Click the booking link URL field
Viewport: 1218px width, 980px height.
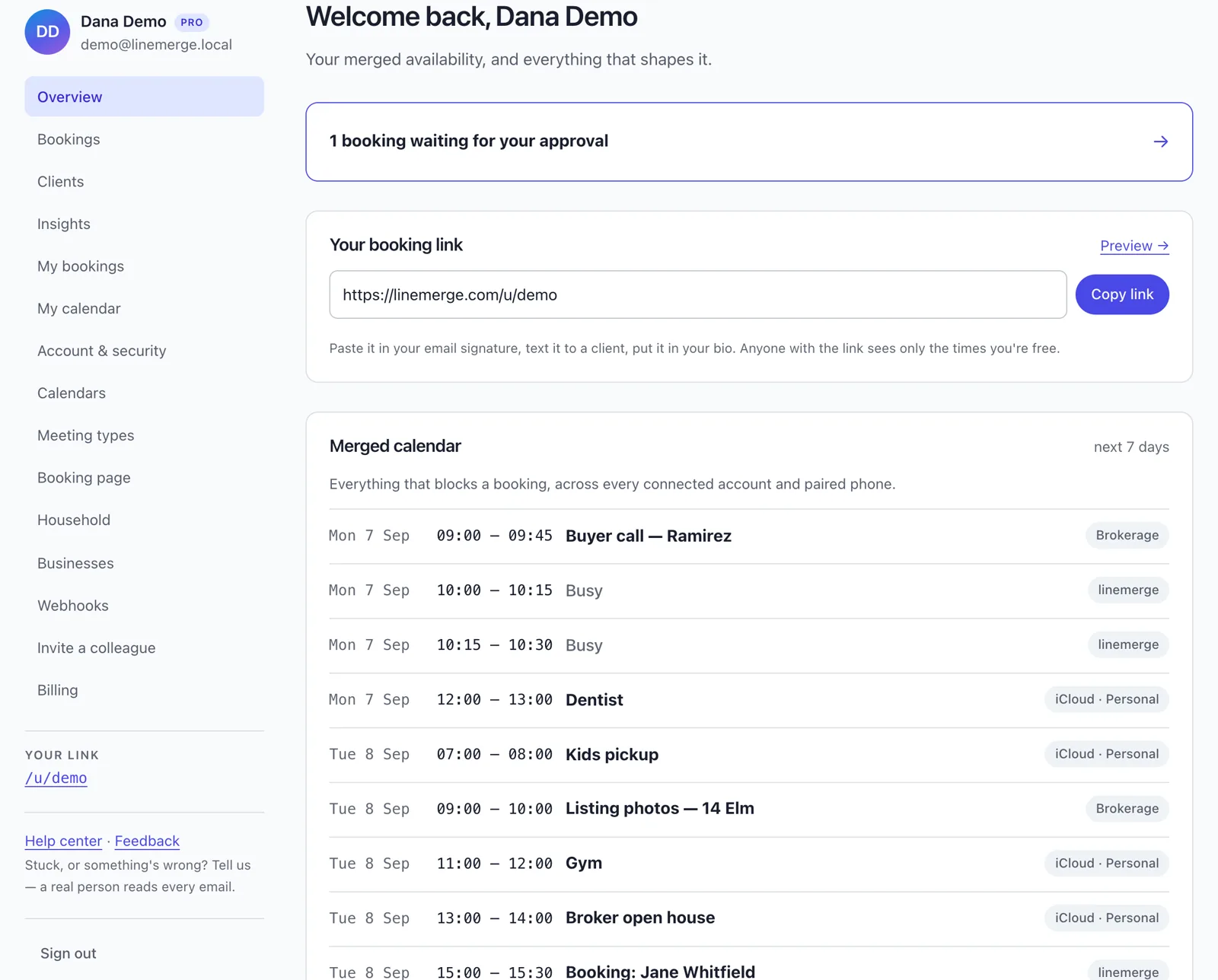click(x=697, y=294)
